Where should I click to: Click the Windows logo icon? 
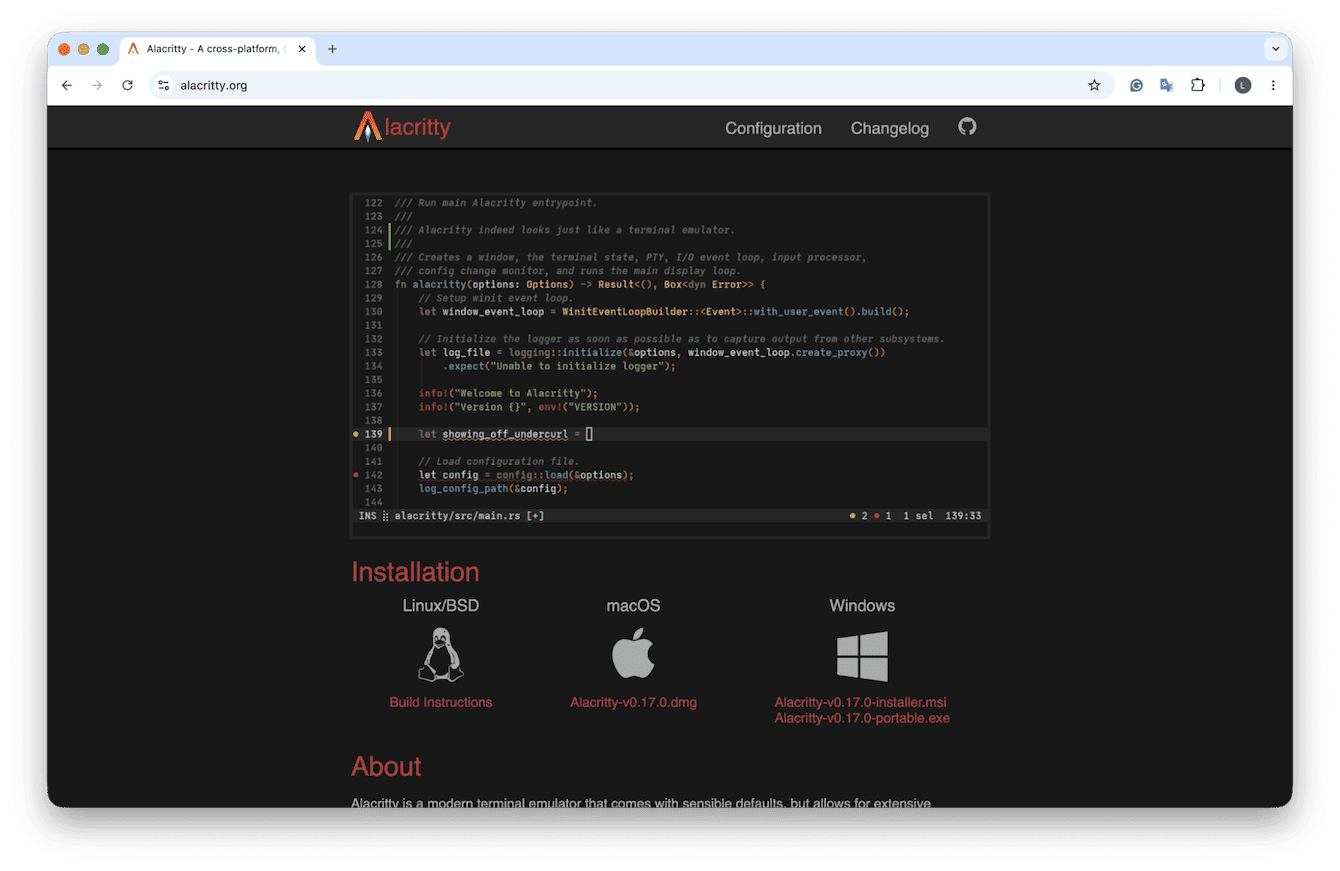(862, 656)
